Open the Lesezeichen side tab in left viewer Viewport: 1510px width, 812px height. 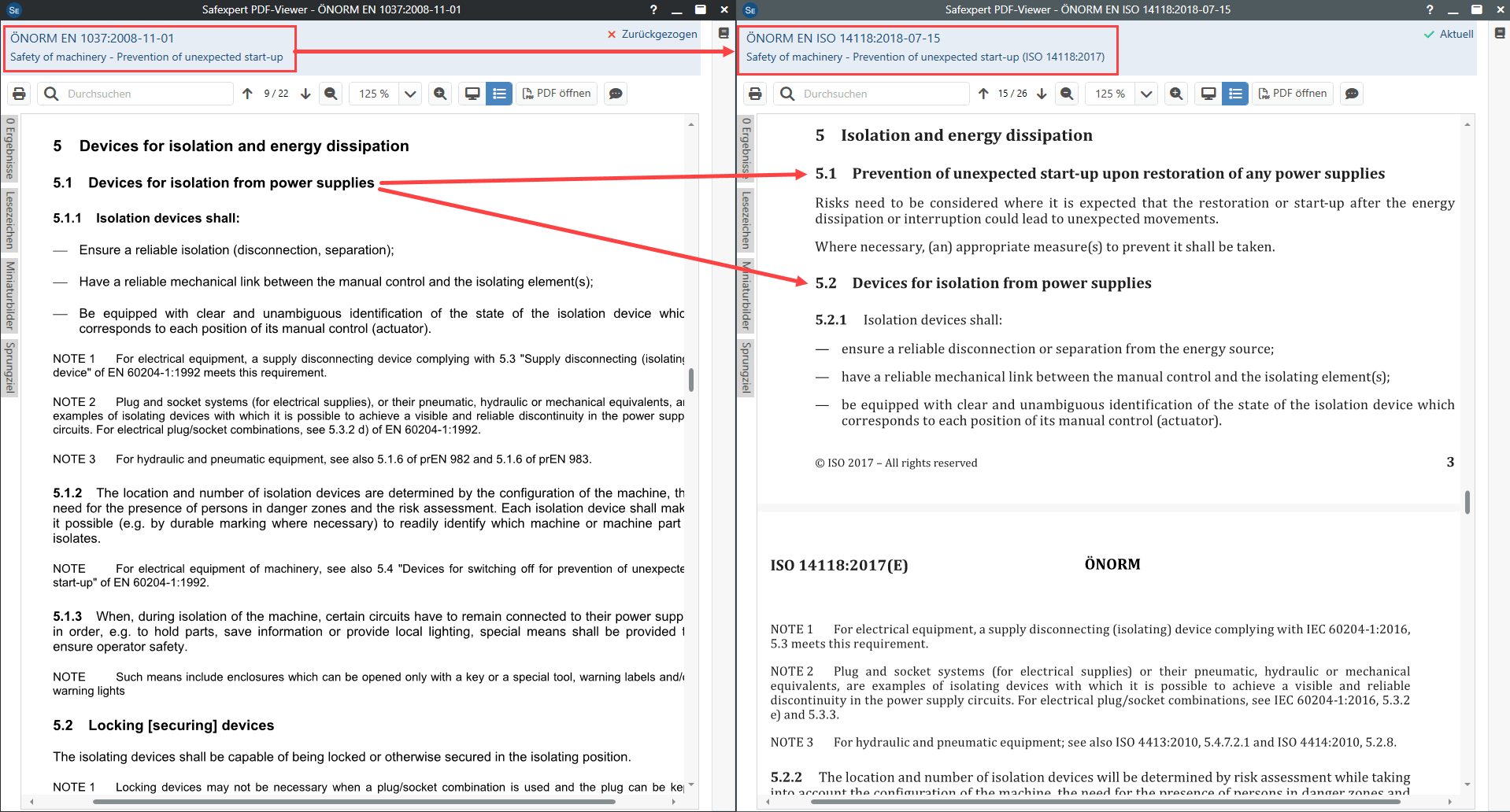pyautogui.click(x=10, y=220)
